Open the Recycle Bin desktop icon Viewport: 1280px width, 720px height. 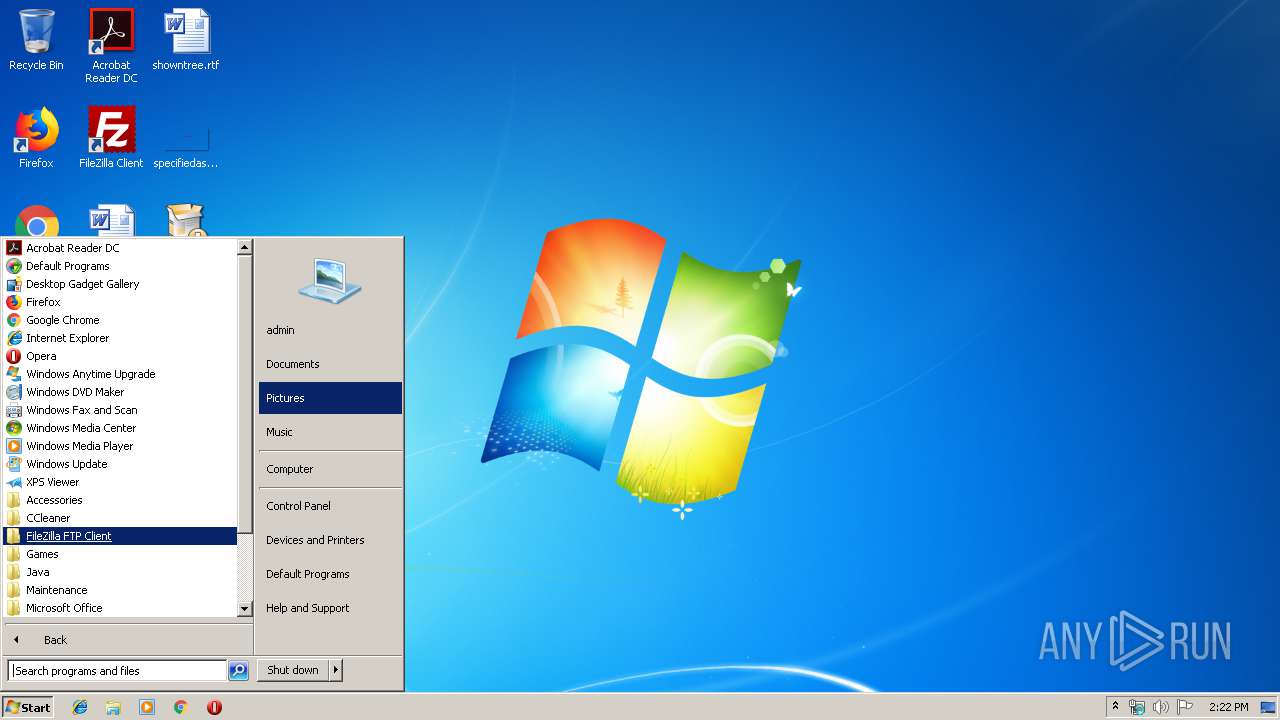pyautogui.click(x=36, y=40)
